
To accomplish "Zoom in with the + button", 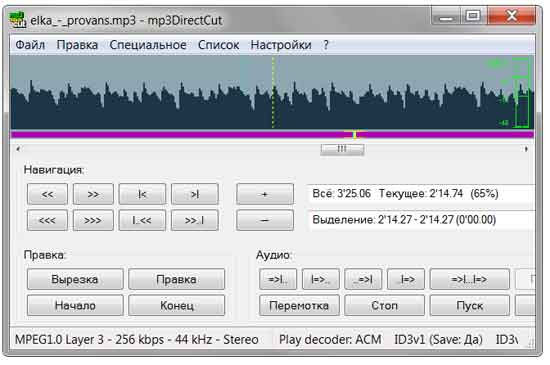I will click(265, 194).
